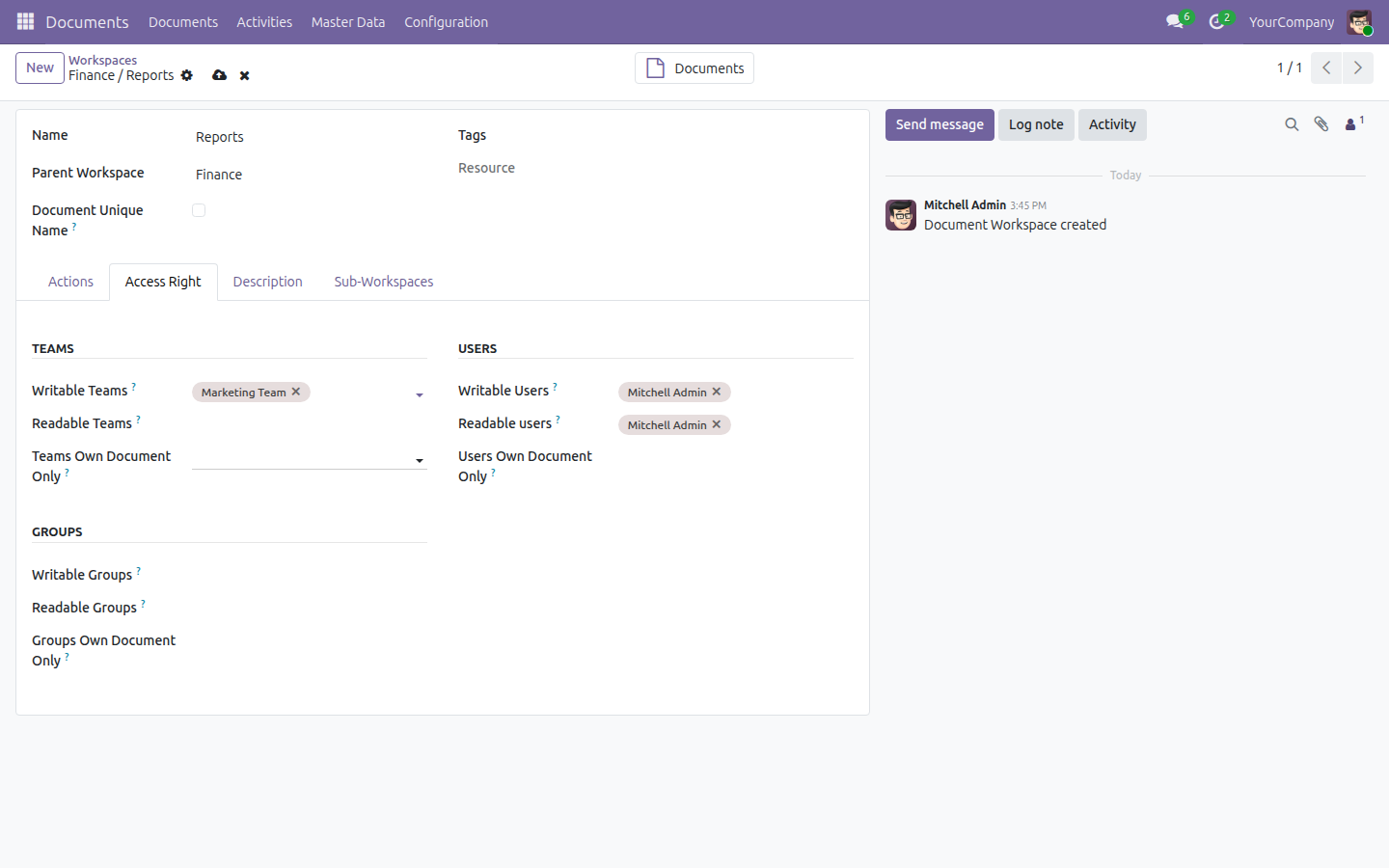
Task: Create a New workspace
Action: (x=40, y=68)
